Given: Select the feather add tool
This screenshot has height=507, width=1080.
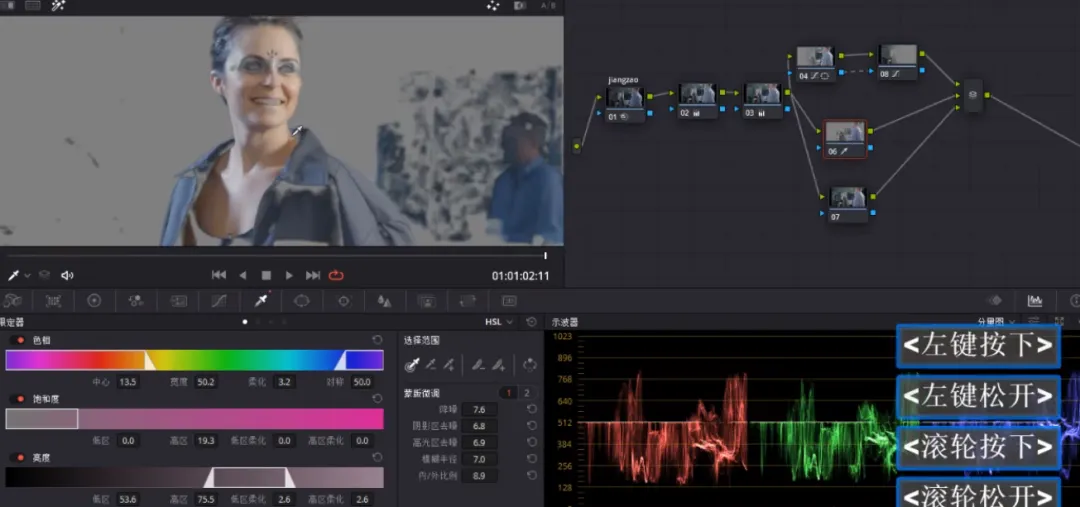Looking at the screenshot, I should tap(499, 365).
